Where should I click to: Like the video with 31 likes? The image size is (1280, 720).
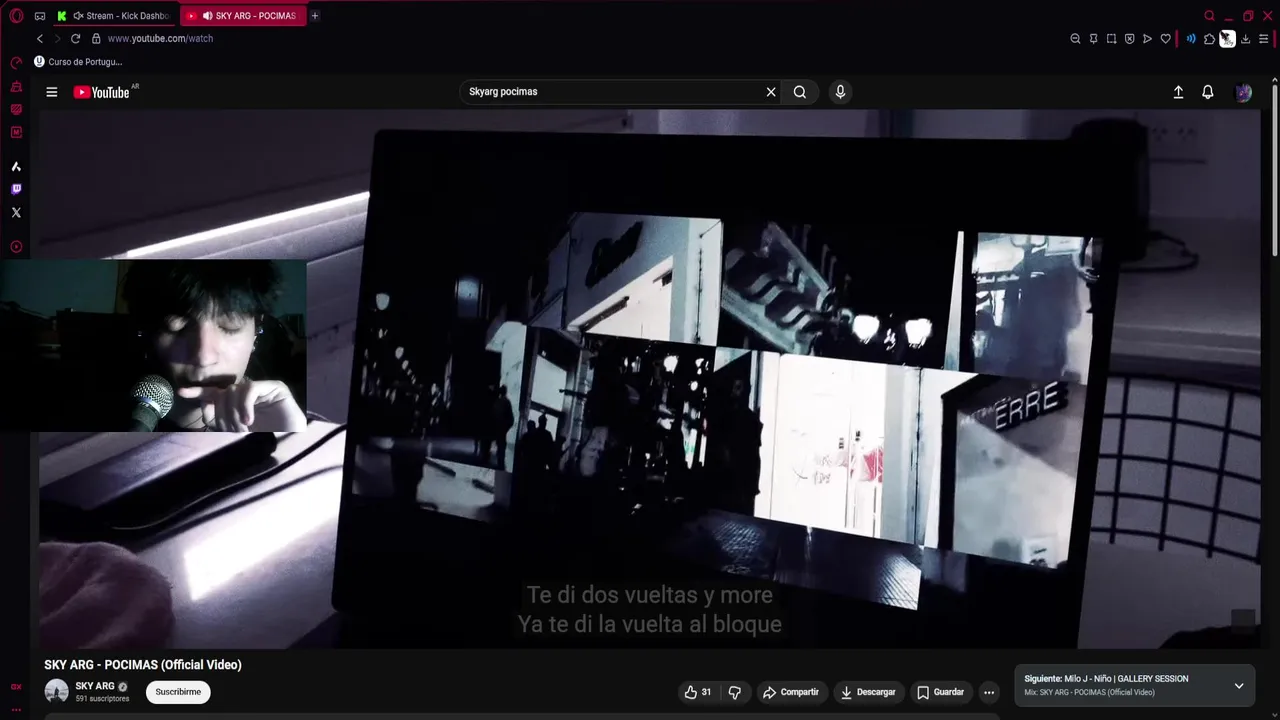point(697,692)
